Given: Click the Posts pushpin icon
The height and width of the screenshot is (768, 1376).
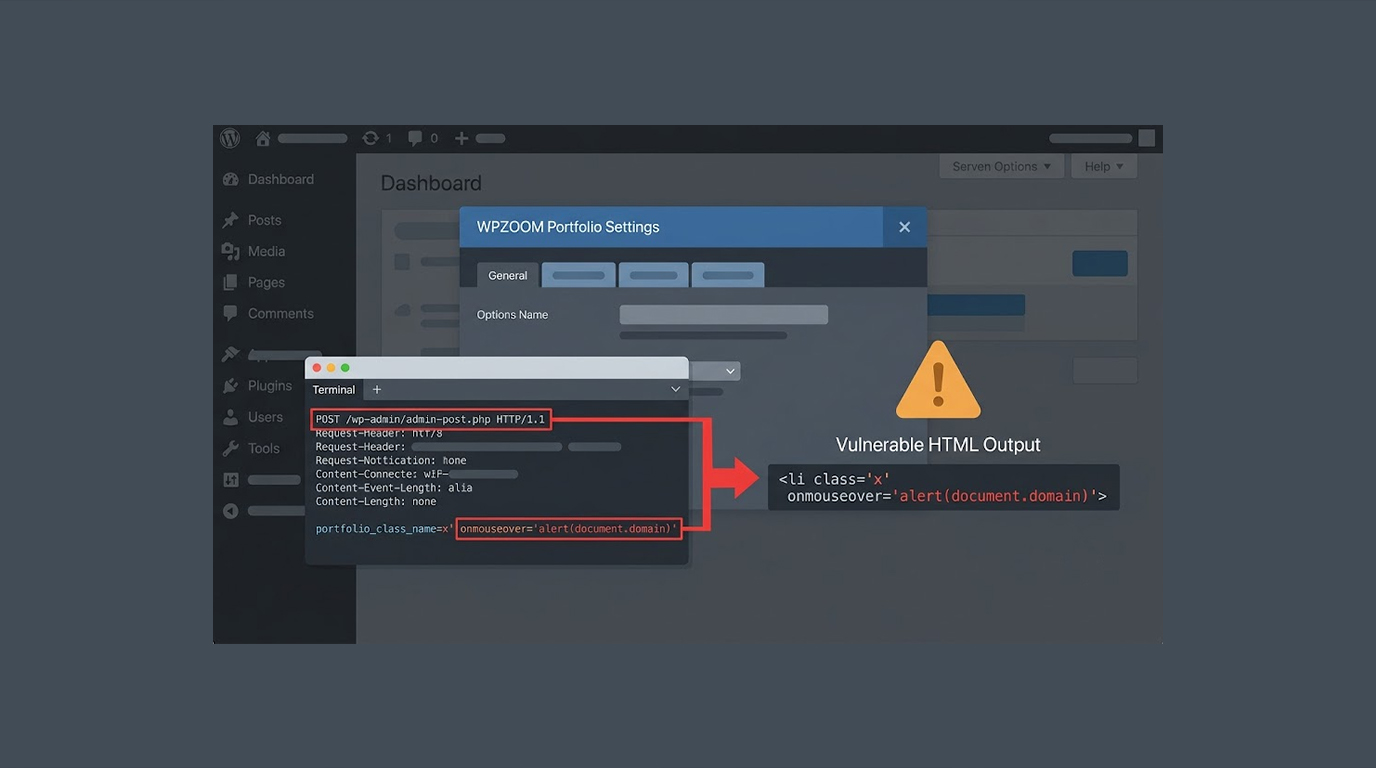Looking at the screenshot, I should click(x=231, y=220).
